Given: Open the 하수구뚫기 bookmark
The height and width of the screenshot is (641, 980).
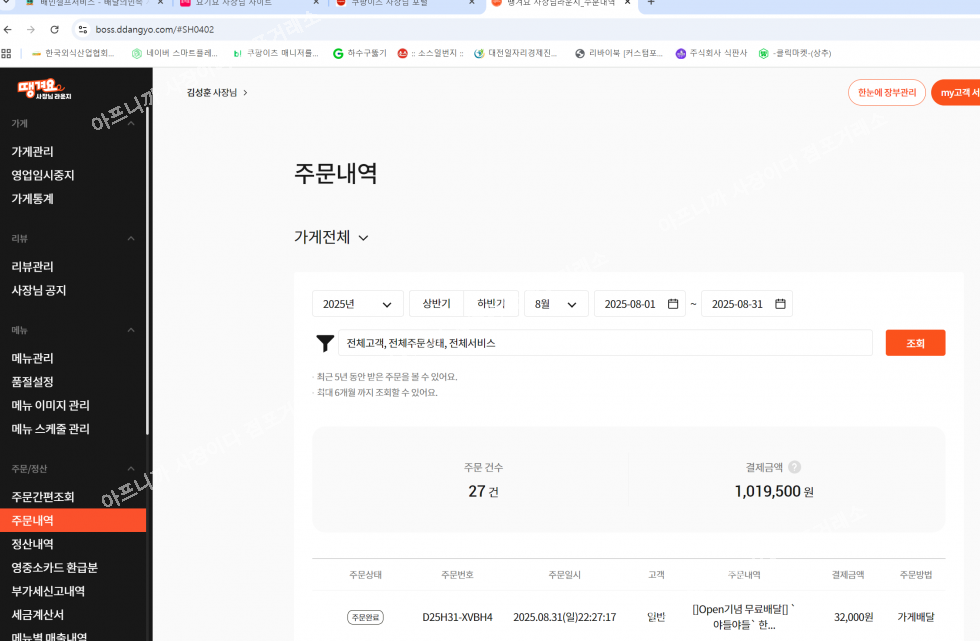Looking at the screenshot, I should click(x=360, y=53).
